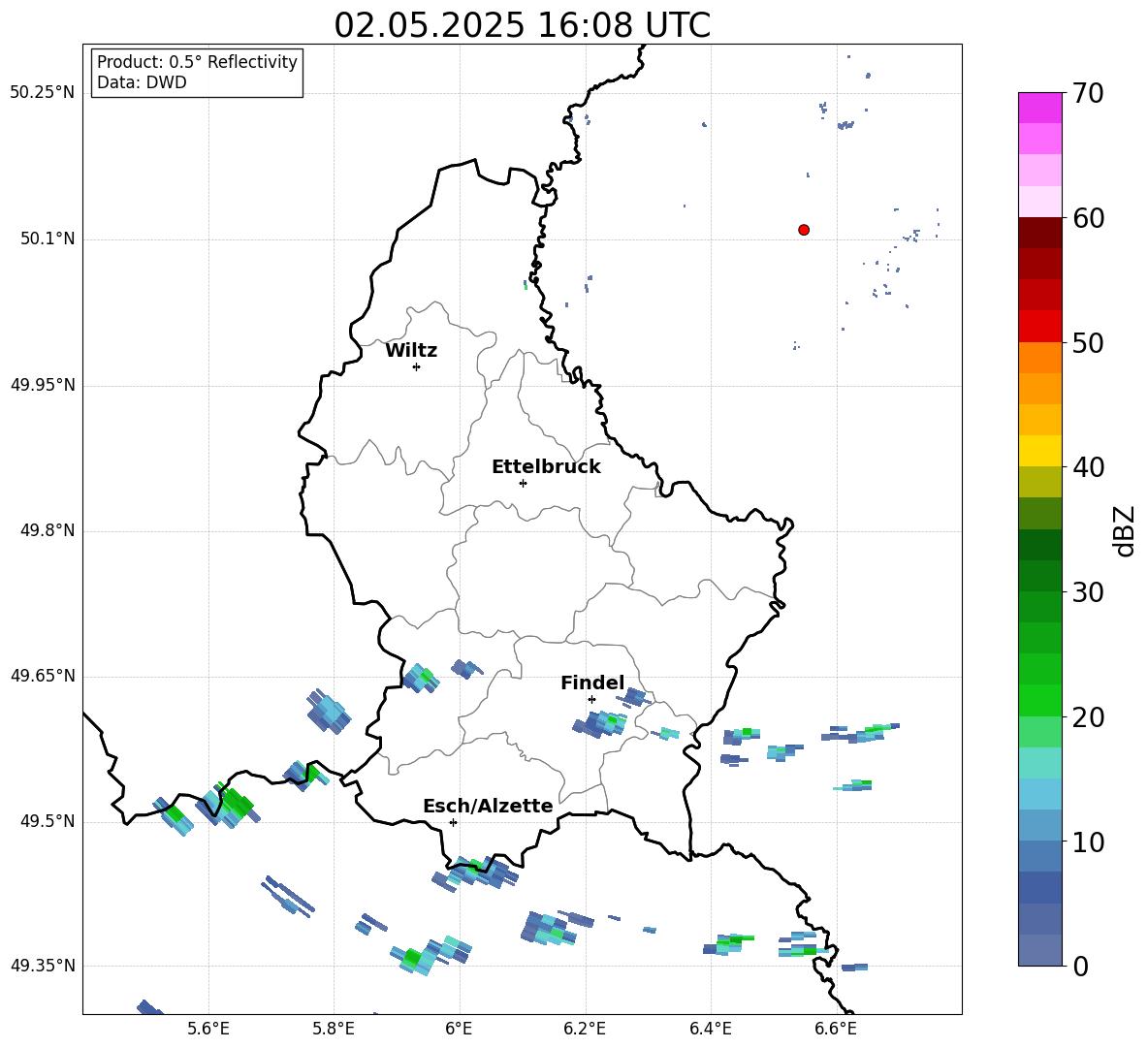
Task: Click the cross marker below Ettelbruck
Action: click(523, 483)
